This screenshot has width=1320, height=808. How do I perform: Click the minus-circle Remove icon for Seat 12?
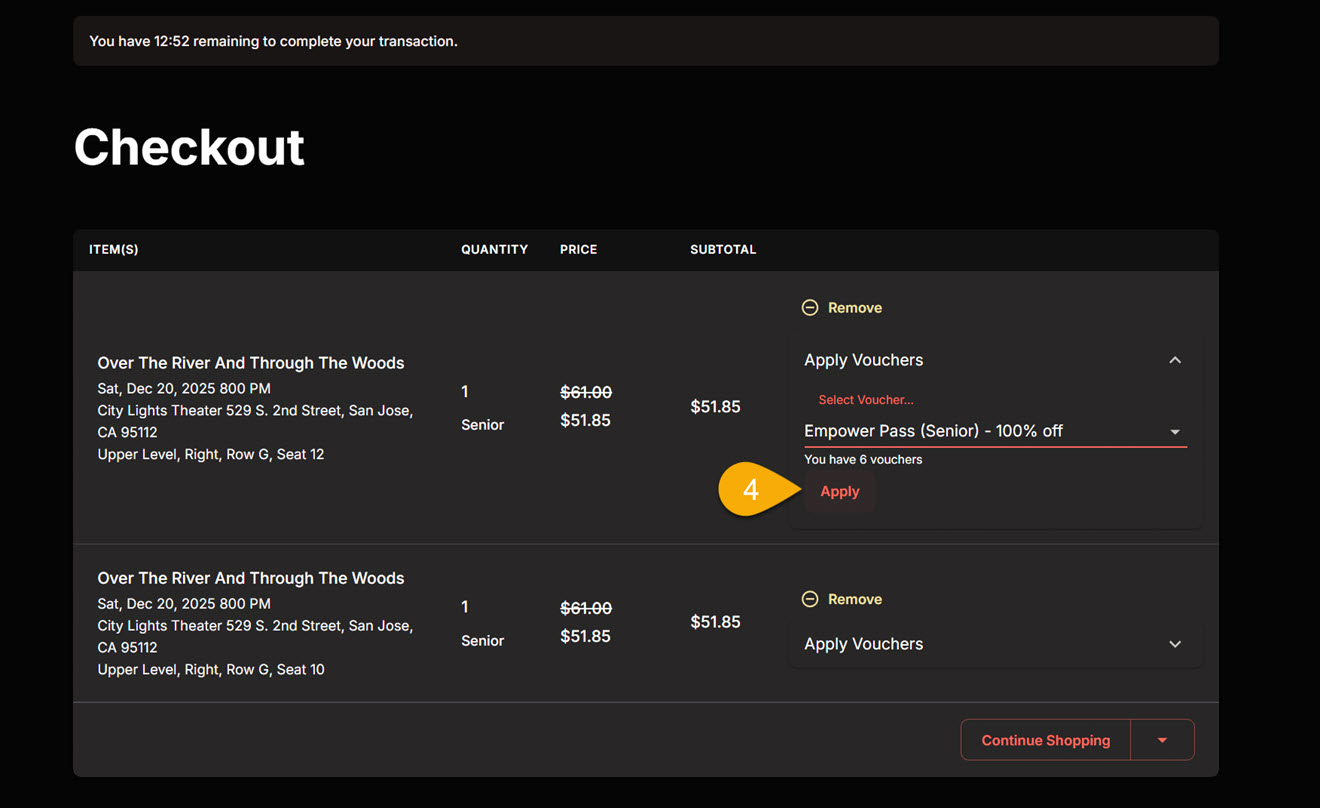tap(810, 308)
